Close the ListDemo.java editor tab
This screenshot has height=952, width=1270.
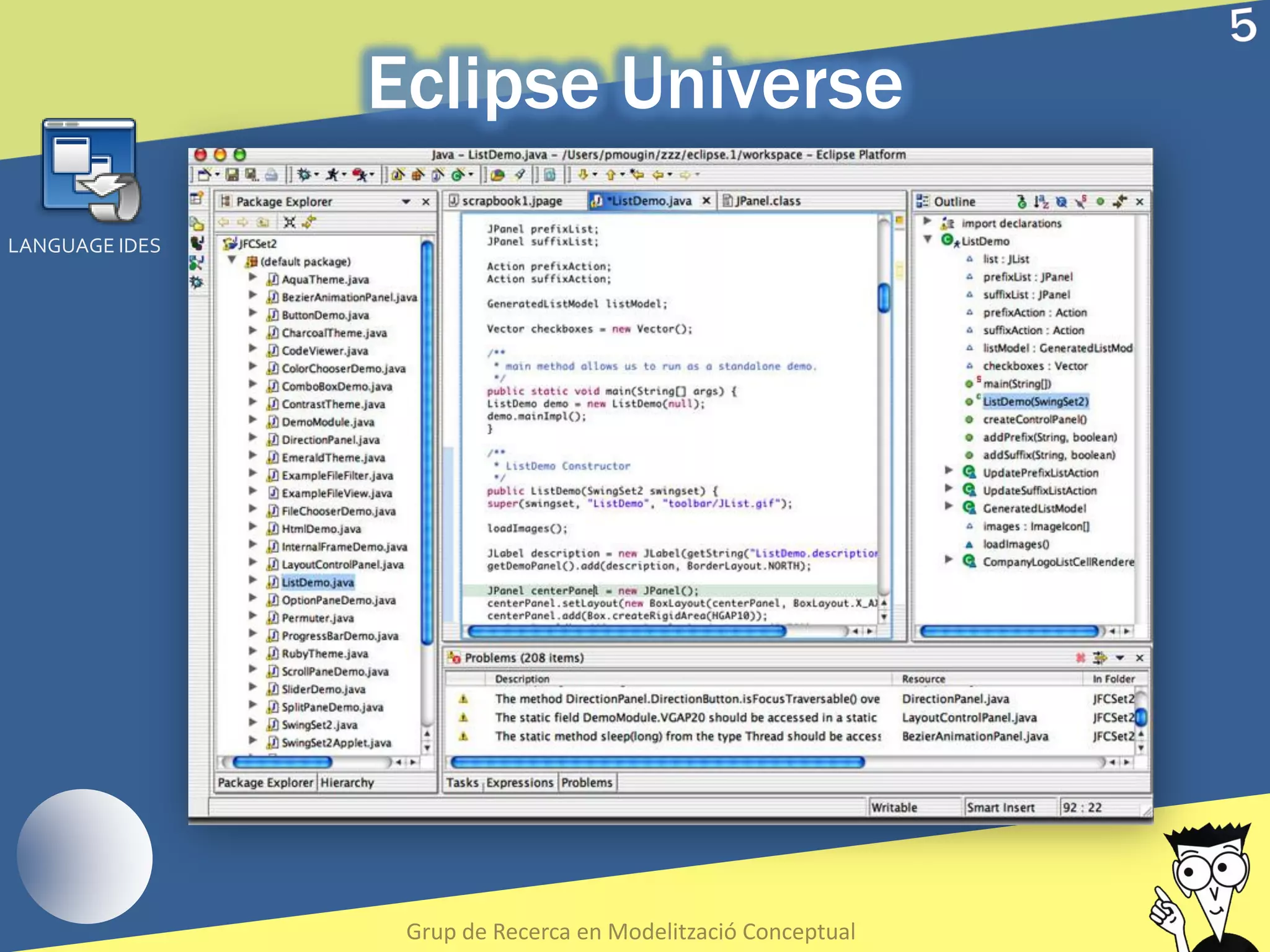click(x=706, y=201)
